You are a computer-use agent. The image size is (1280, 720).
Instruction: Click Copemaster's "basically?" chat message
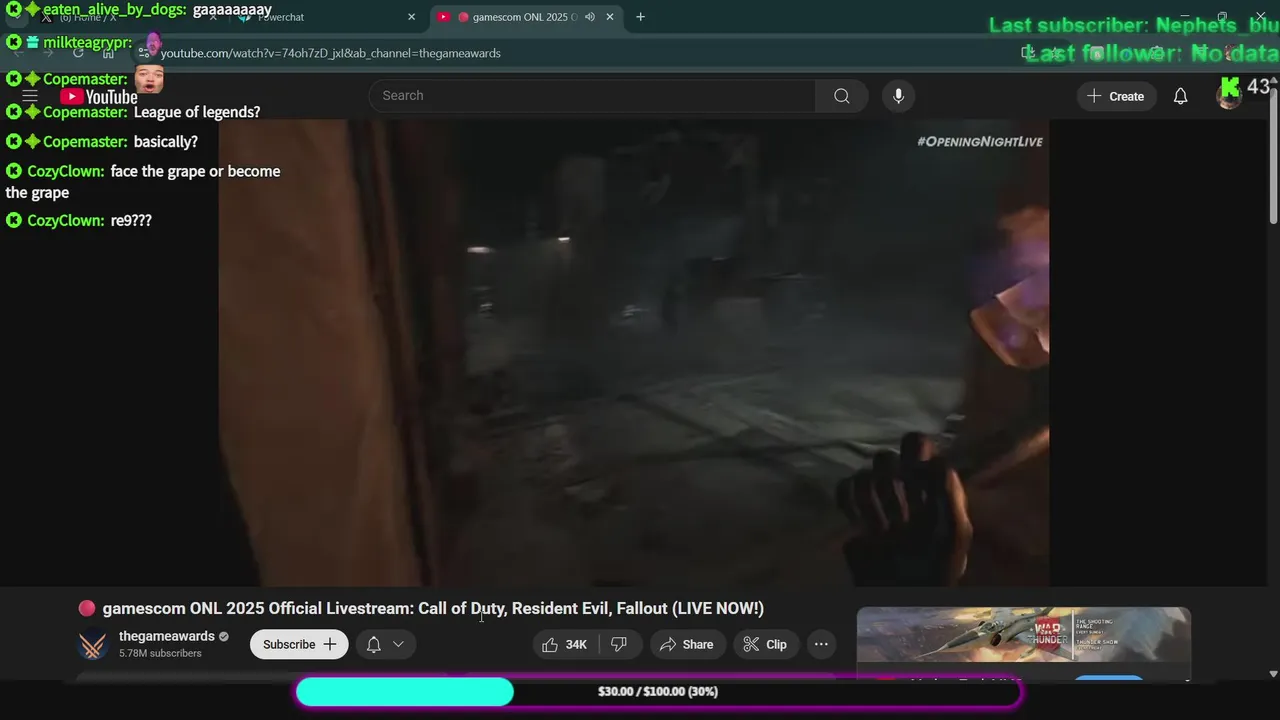point(166,142)
